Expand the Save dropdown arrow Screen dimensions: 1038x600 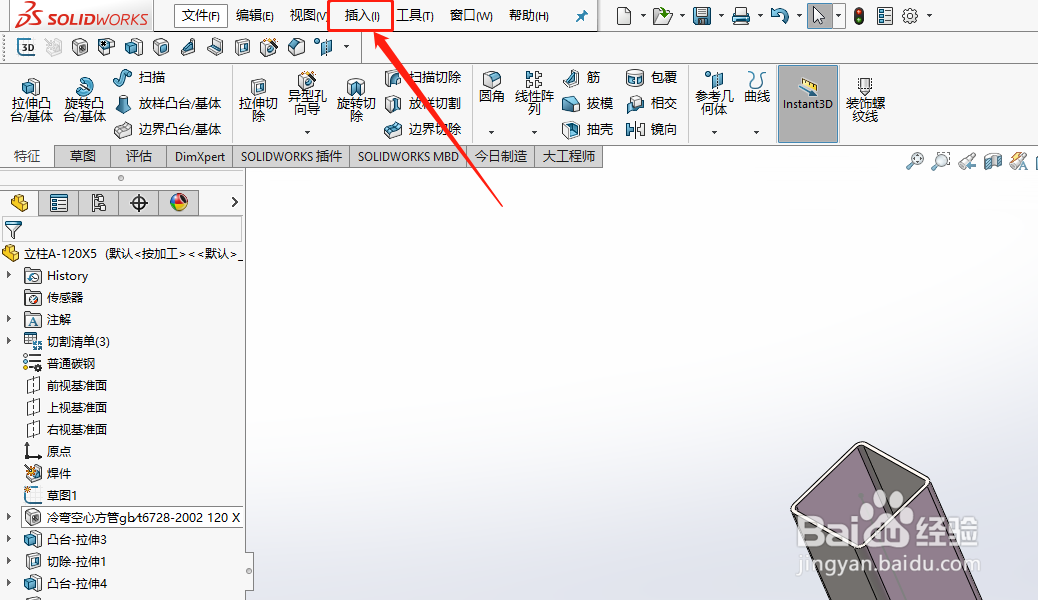[x=721, y=16]
